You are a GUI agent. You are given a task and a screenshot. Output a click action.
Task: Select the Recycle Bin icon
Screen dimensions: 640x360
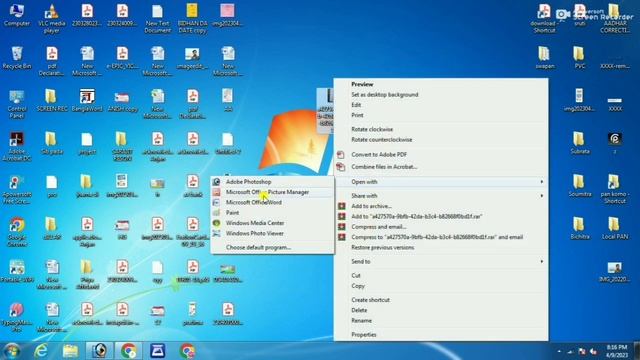(16, 58)
